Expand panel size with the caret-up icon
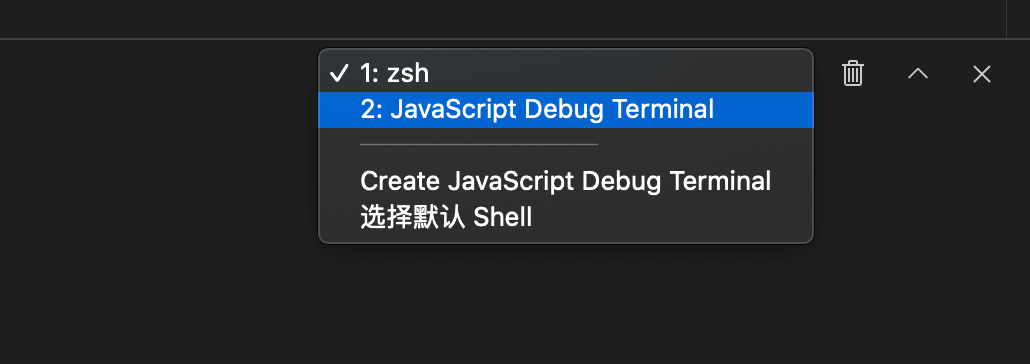 click(918, 73)
